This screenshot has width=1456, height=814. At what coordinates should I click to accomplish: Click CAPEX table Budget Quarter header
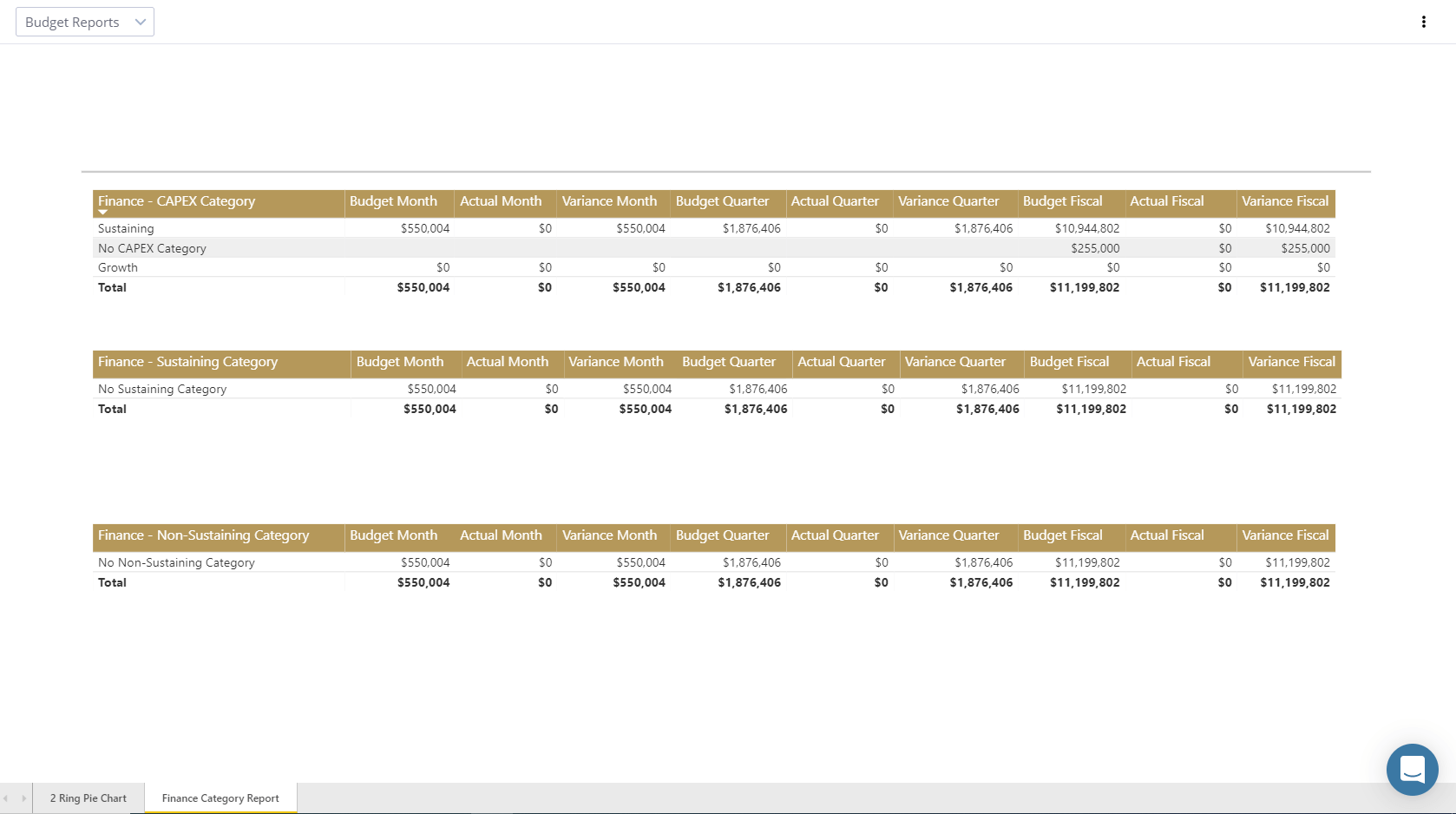[x=722, y=201]
